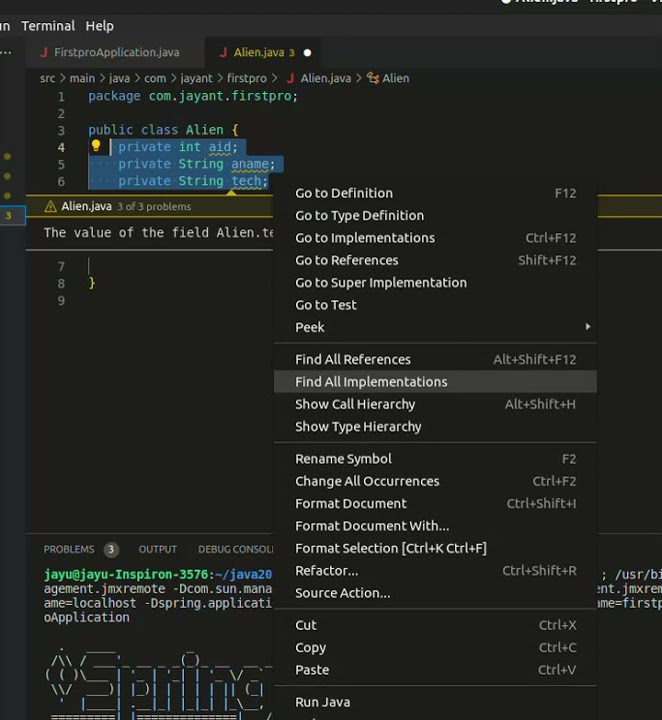Open the Help menu
Screen dimensions: 662x720
(x=100, y=26)
